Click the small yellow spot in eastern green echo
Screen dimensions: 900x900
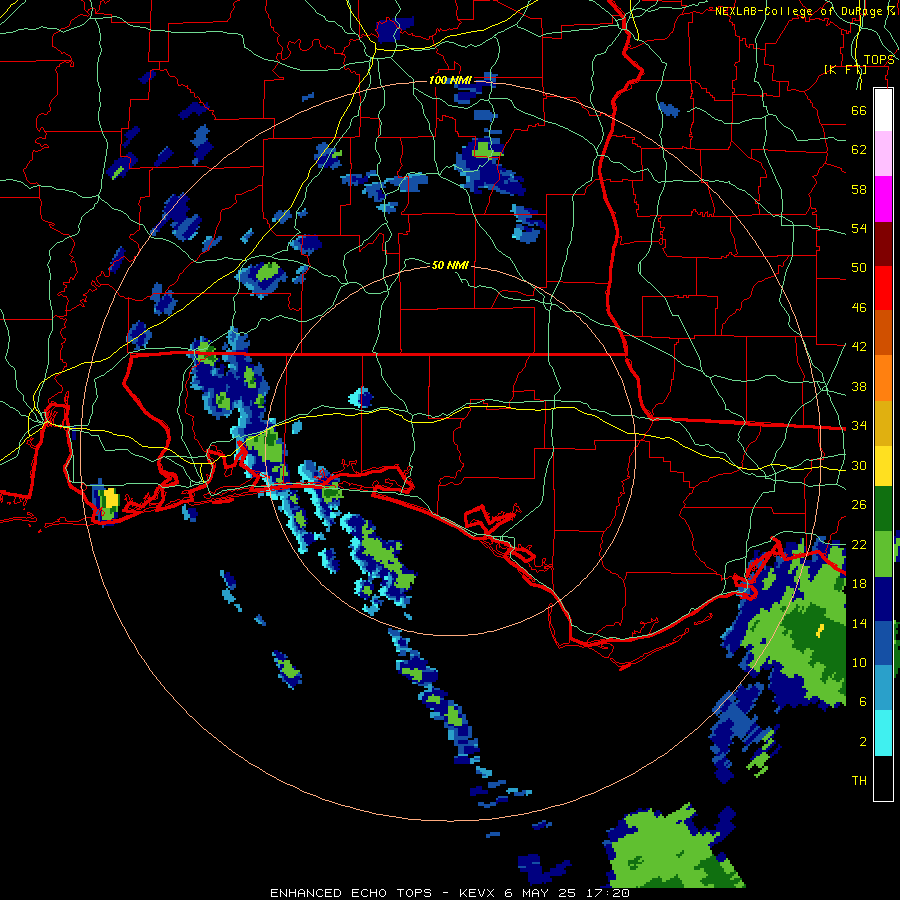[x=820, y=630]
